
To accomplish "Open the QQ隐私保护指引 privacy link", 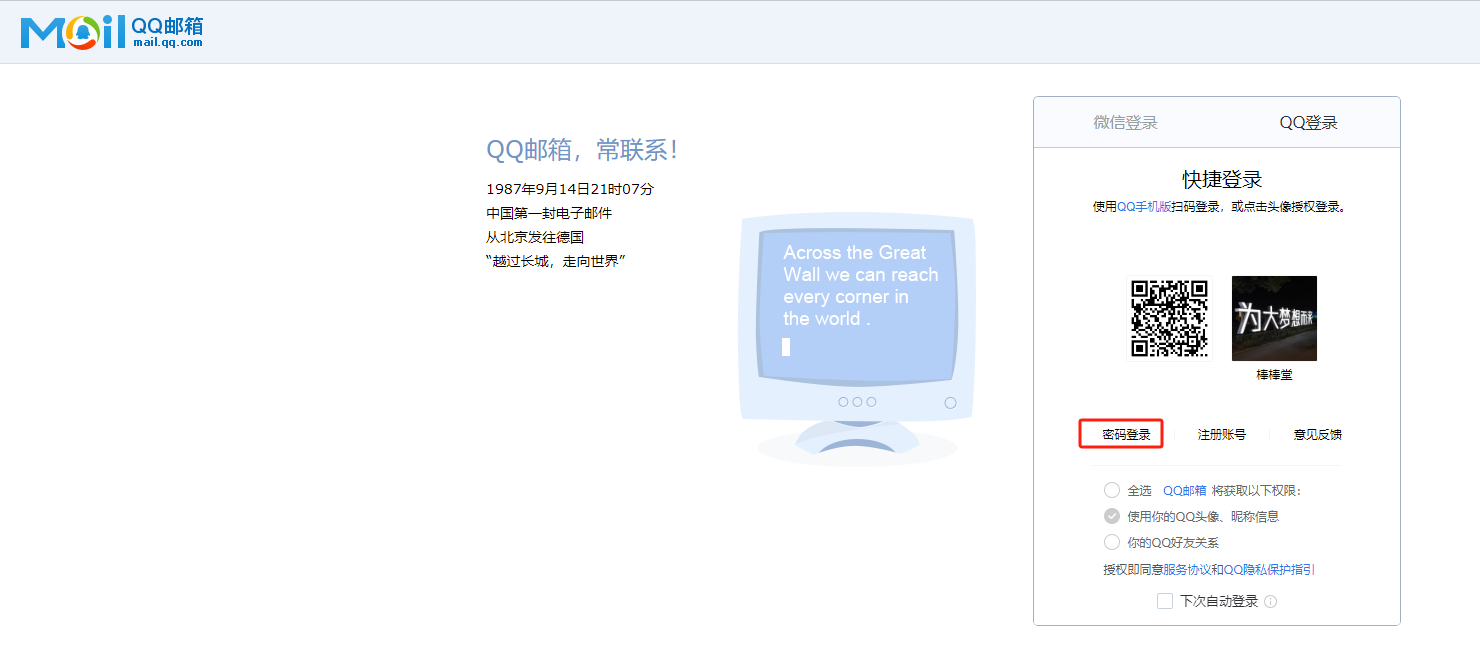I will coord(1270,570).
